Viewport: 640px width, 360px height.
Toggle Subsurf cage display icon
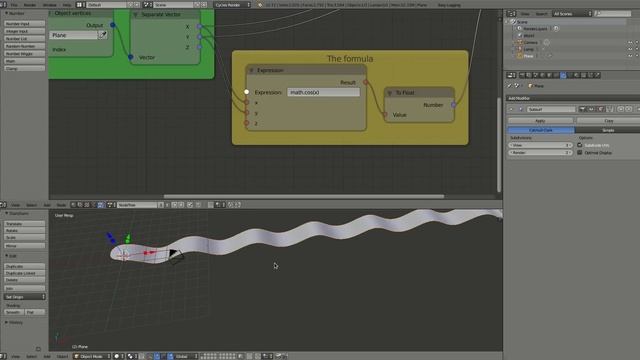coord(609,109)
